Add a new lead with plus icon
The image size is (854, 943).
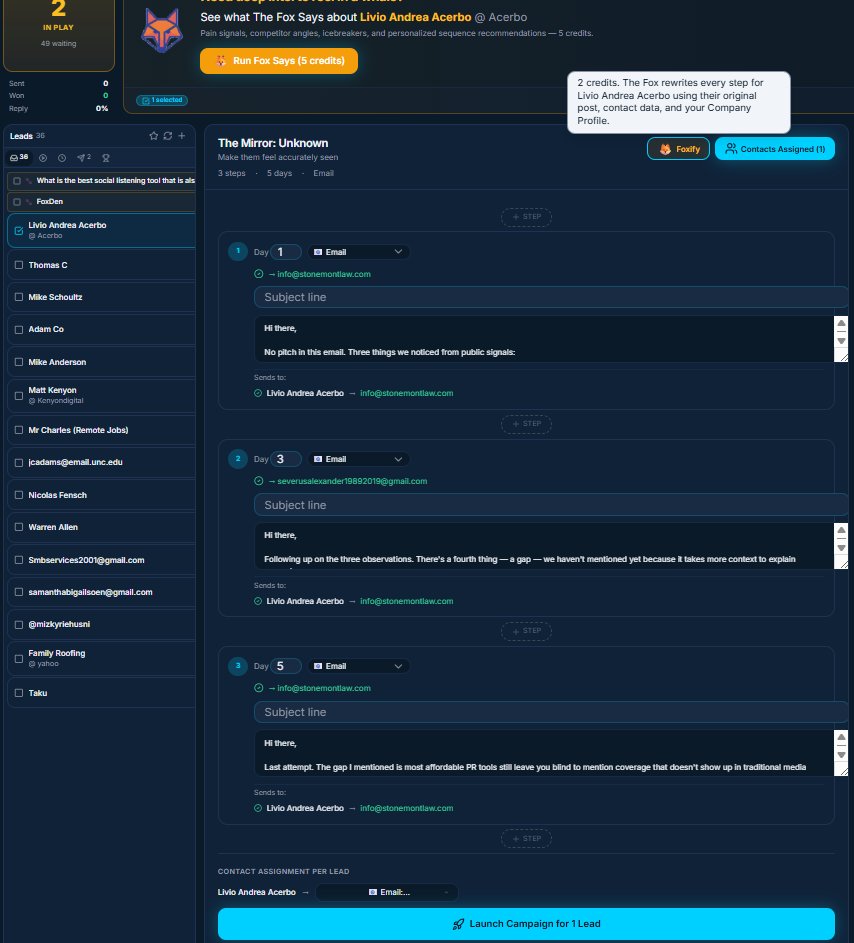coord(182,136)
